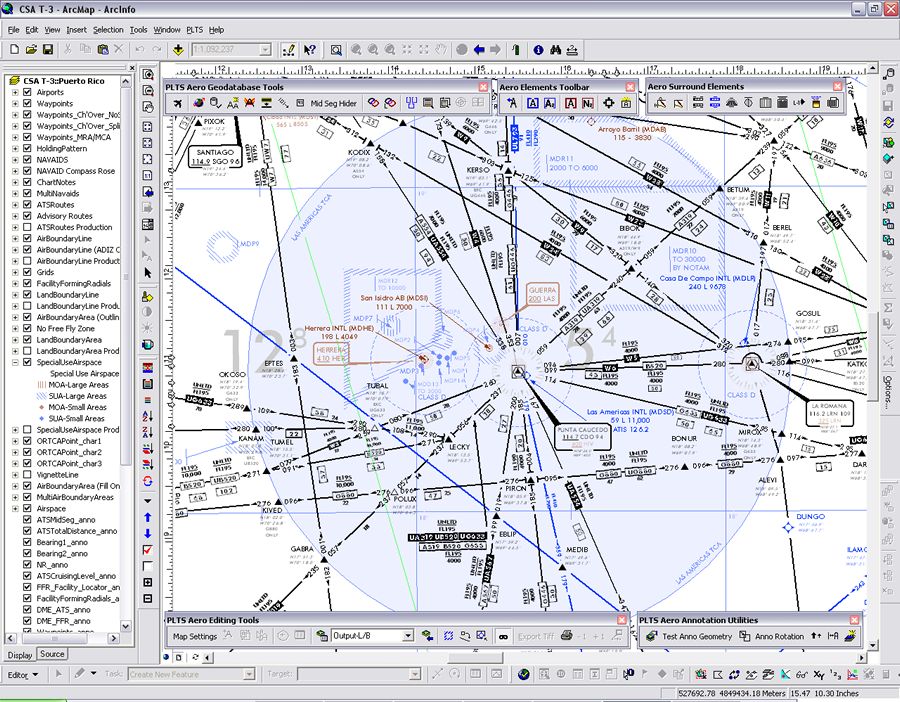
Task: Open the Editor dropdown menu
Action: pos(26,674)
